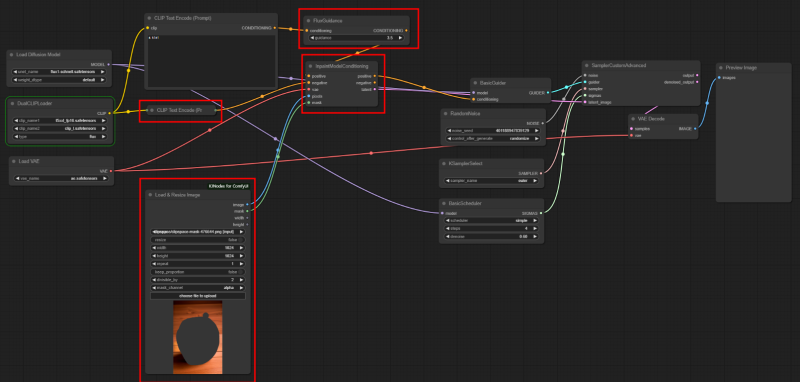Increase repeat value with its right arrow
The image size is (800, 382).
241,264
